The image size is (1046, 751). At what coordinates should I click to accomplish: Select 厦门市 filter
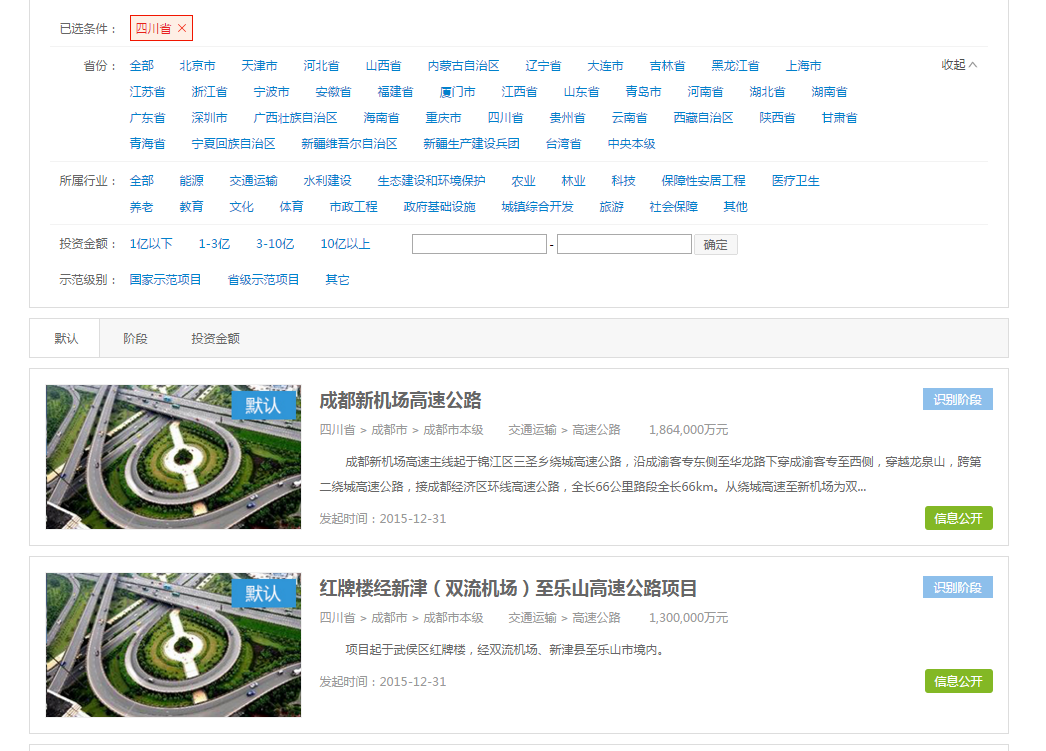coord(458,91)
